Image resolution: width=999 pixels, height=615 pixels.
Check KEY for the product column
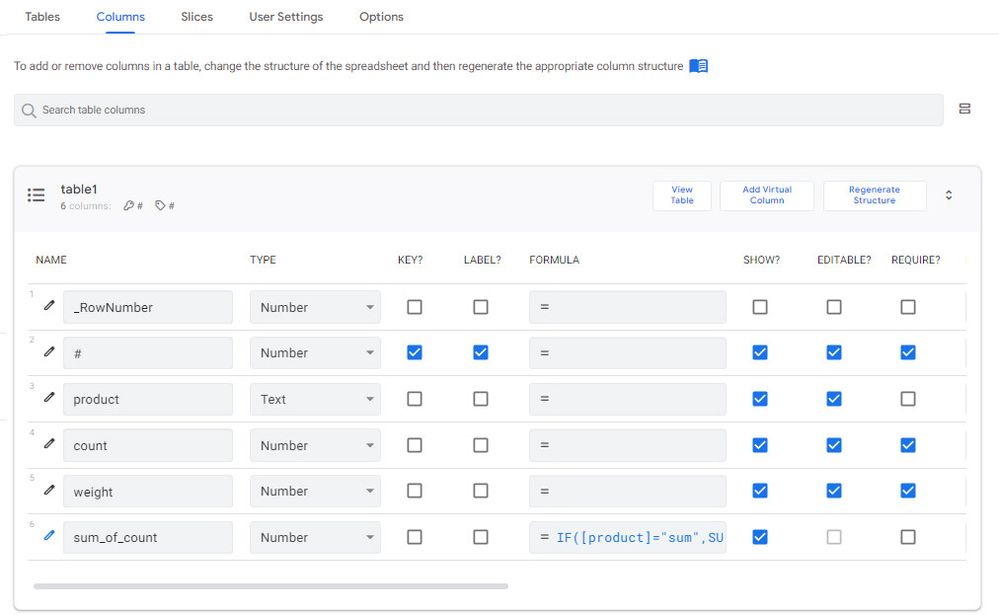click(414, 399)
